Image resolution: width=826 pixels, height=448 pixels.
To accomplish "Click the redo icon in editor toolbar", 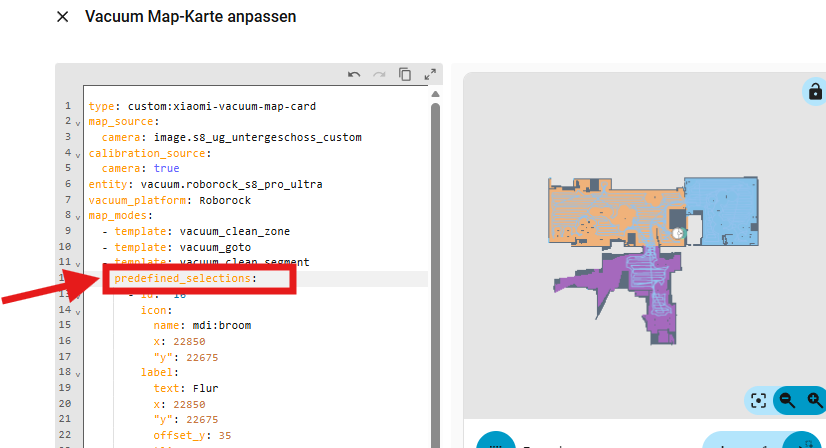I will 379,74.
